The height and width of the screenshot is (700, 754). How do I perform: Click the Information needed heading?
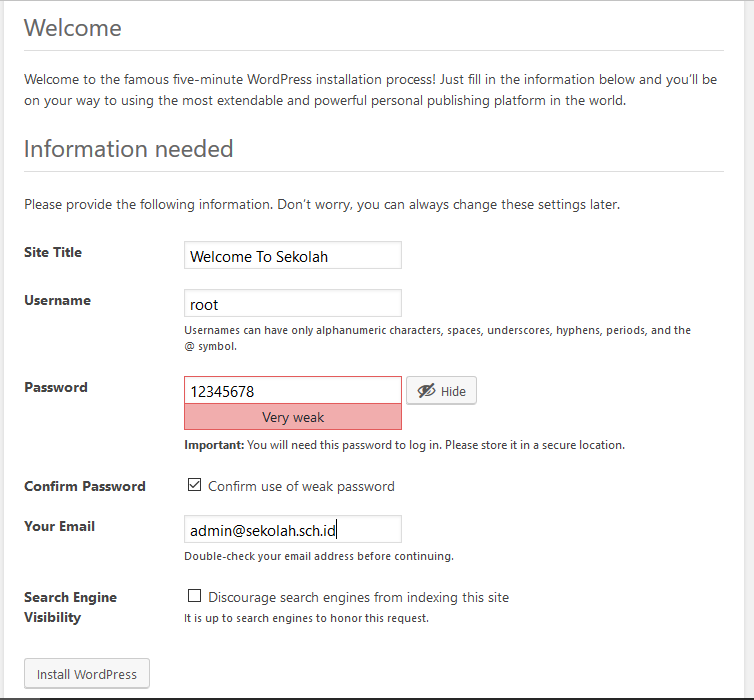pyautogui.click(x=128, y=149)
